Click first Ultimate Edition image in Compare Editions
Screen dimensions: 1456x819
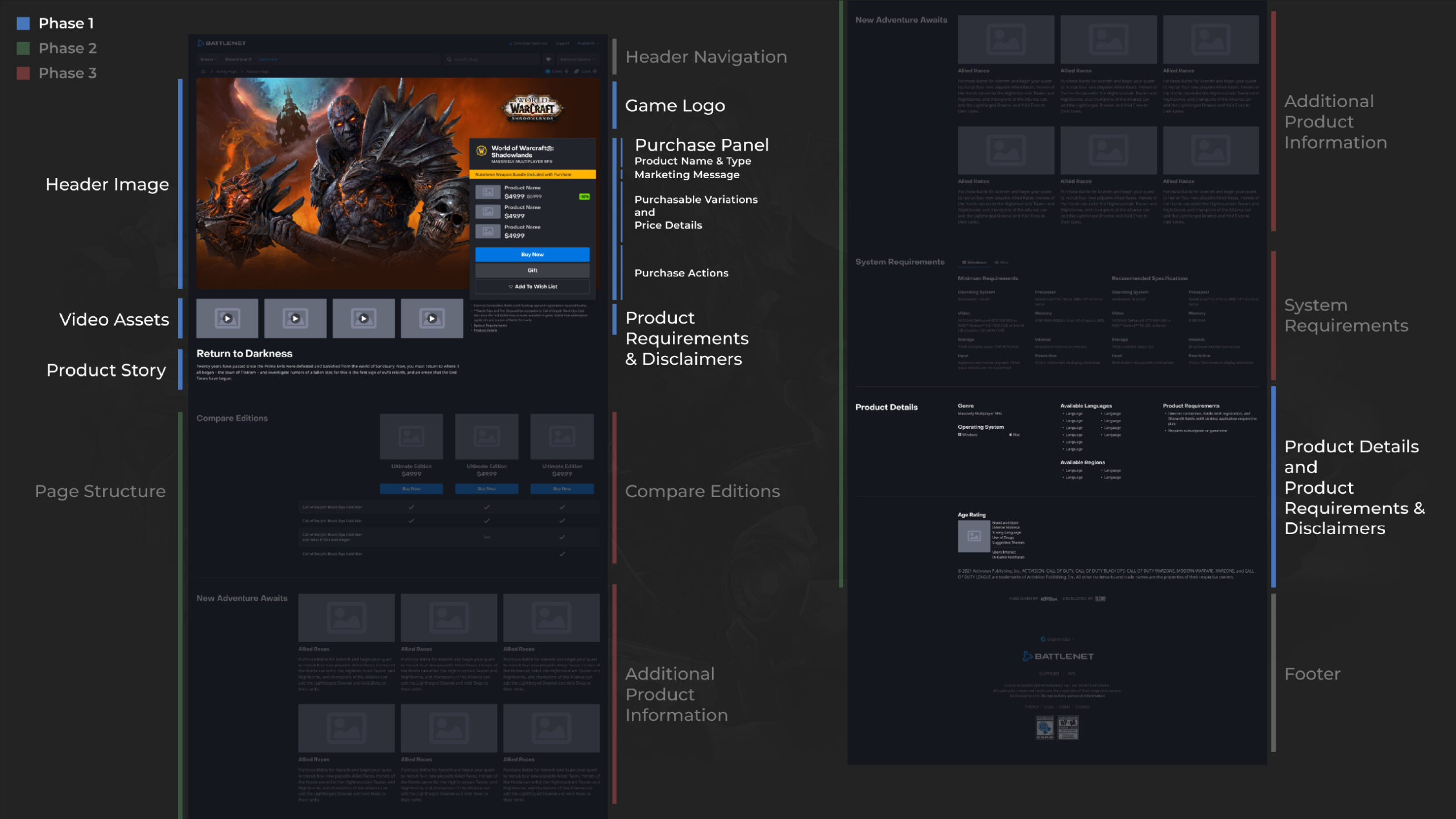click(x=411, y=436)
